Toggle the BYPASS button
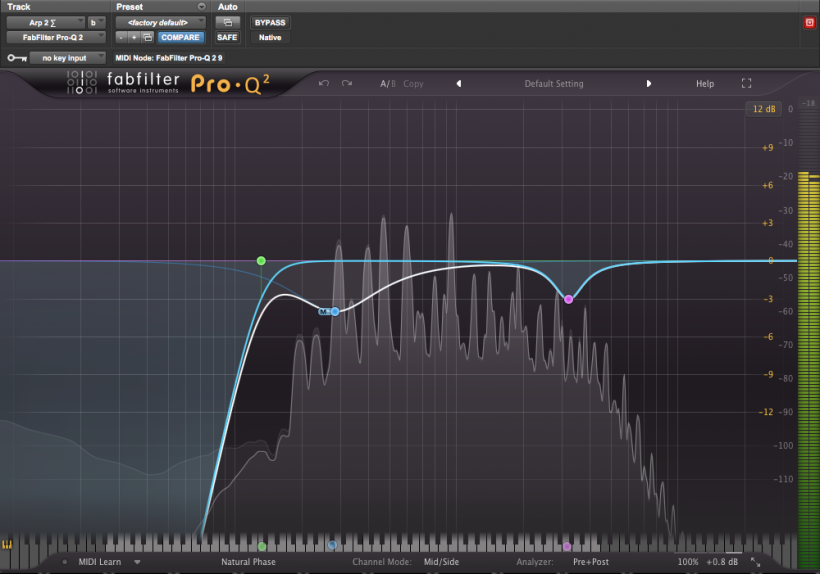The width and height of the screenshot is (820, 574). pyautogui.click(x=270, y=22)
